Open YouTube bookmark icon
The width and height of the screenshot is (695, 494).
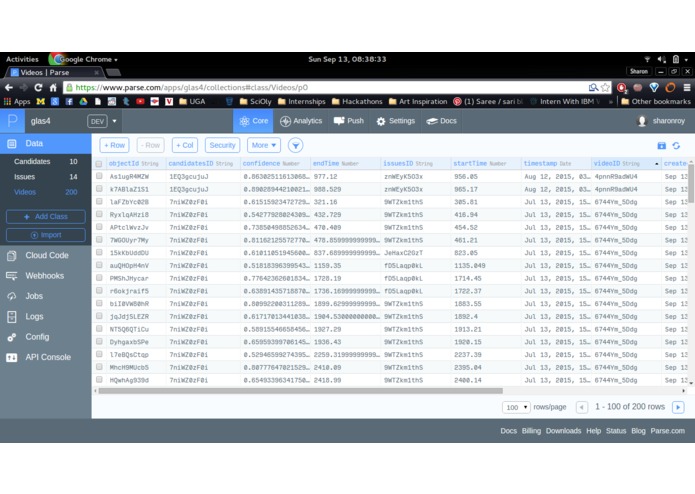(x=140, y=101)
